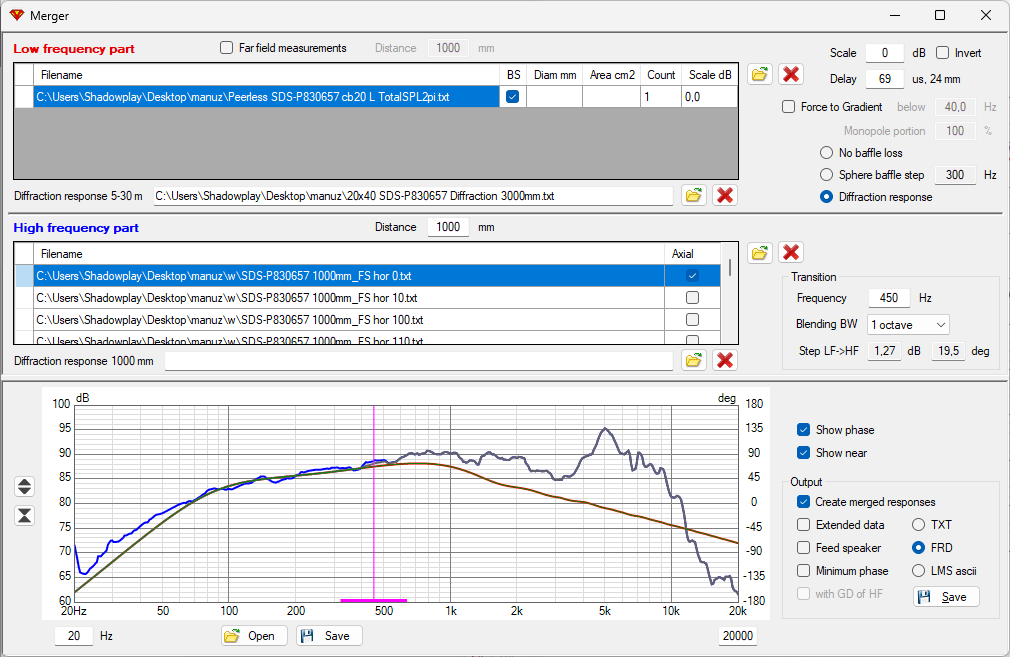Mark hor 100.txt as Axial

tap(692, 319)
